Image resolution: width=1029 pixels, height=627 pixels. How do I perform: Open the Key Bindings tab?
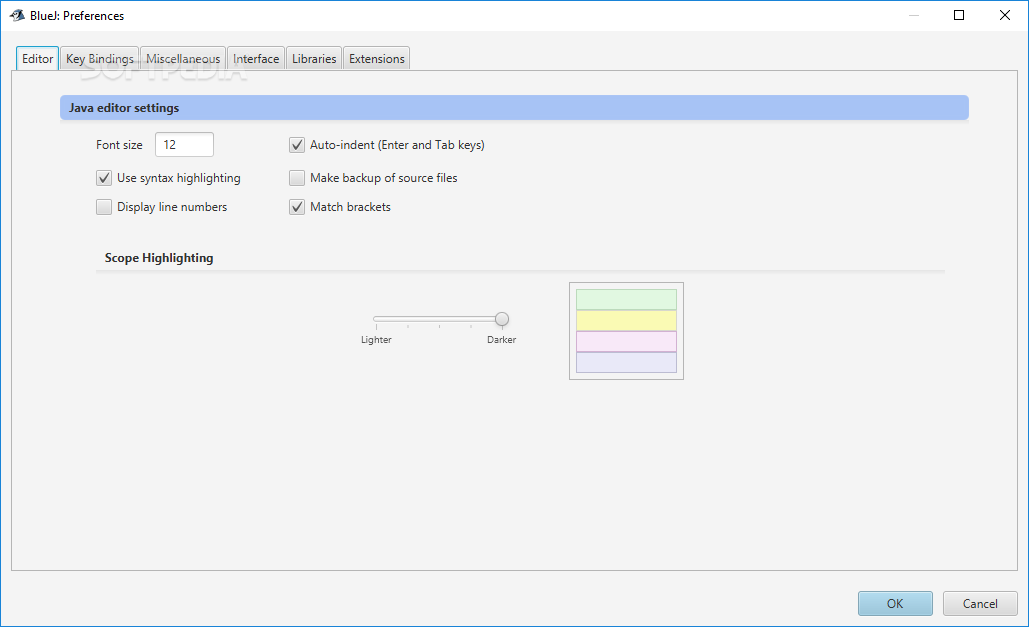point(100,58)
